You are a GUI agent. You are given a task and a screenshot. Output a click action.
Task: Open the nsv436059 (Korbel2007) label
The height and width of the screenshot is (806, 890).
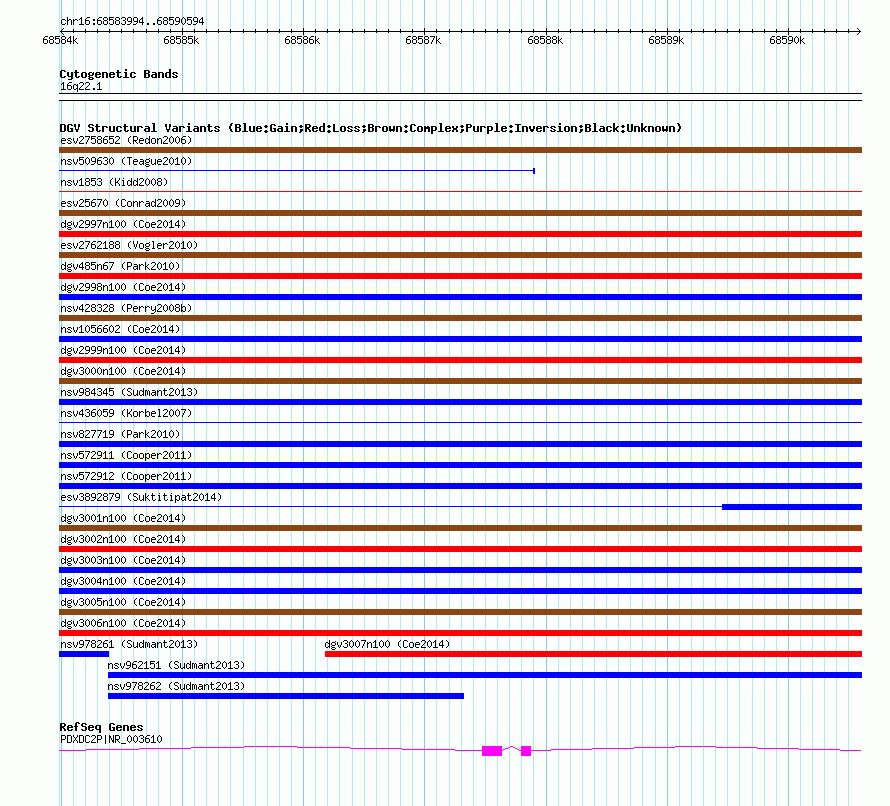click(126, 413)
